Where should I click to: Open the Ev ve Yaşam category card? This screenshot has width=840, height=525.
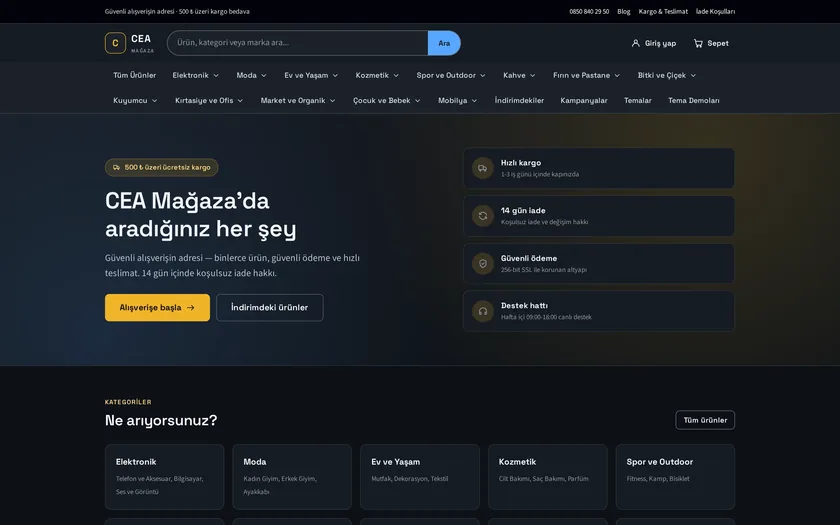pos(420,477)
